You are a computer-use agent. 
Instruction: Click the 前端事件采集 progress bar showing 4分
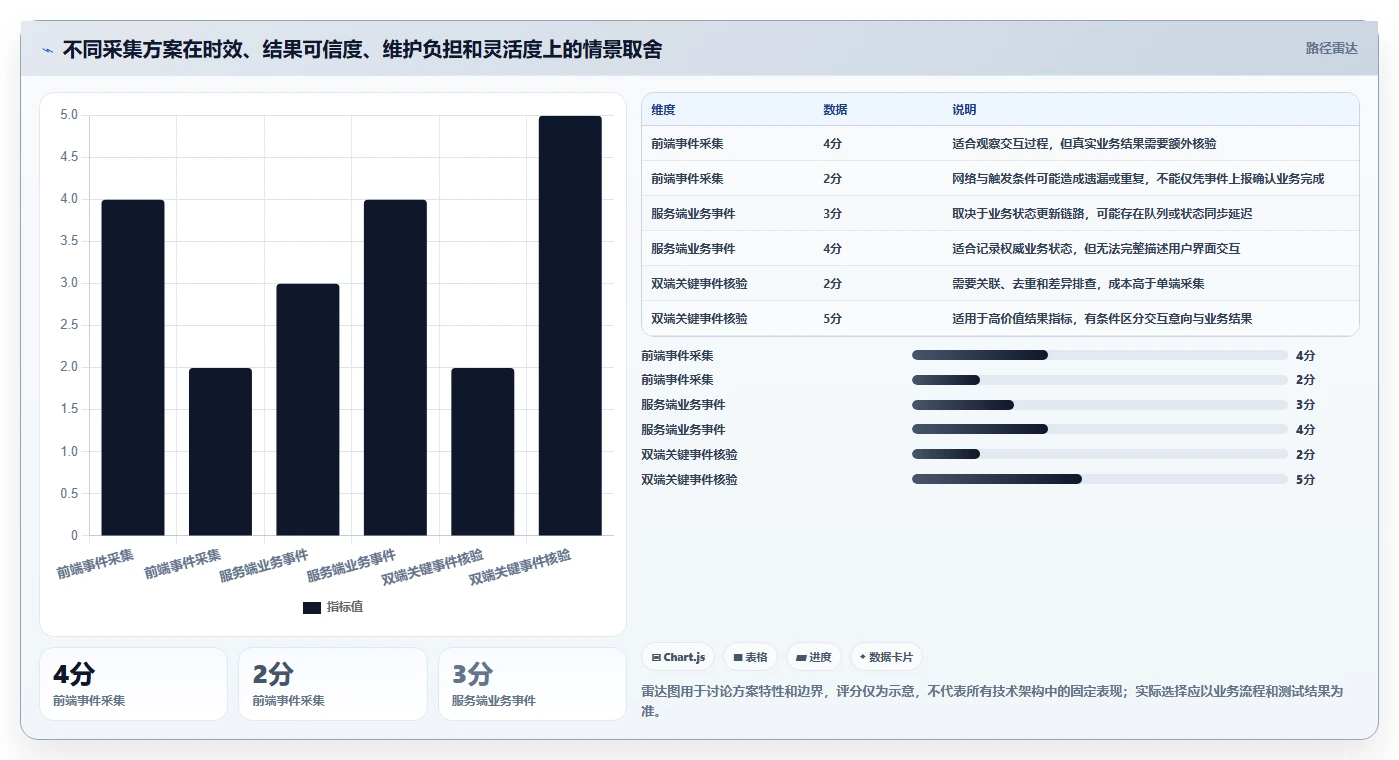pyautogui.click(x=1100, y=355)
